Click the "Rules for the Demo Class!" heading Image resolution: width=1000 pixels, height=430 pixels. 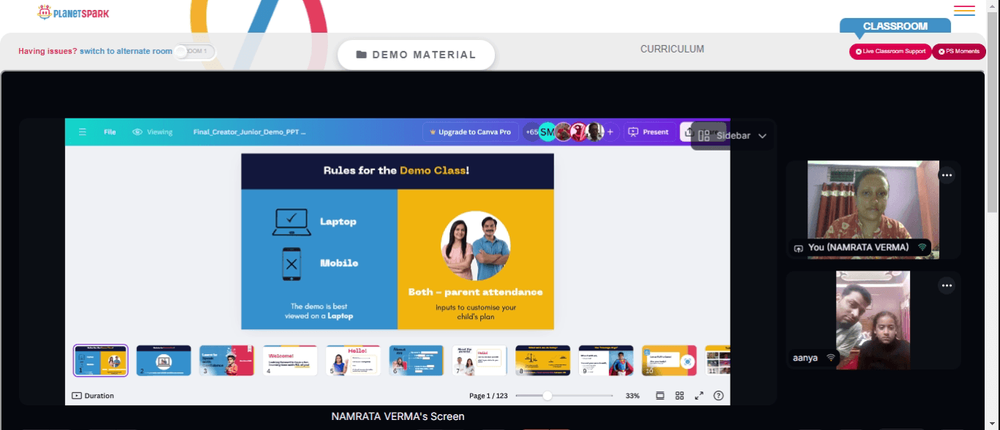(397, 170)
